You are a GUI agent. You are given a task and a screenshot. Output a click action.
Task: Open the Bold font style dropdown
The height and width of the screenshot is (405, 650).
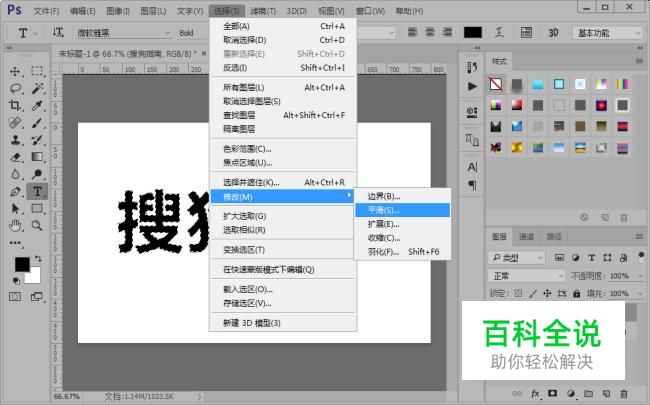(193, 33)
